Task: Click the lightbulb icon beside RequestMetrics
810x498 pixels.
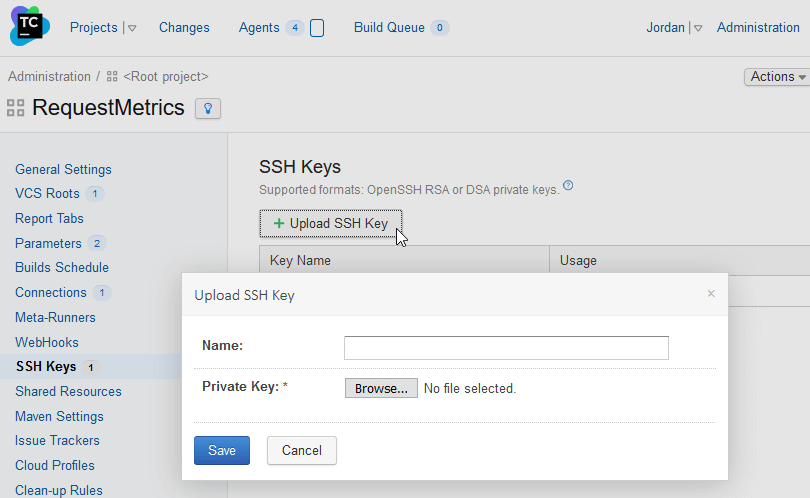Action: (208, 108)
